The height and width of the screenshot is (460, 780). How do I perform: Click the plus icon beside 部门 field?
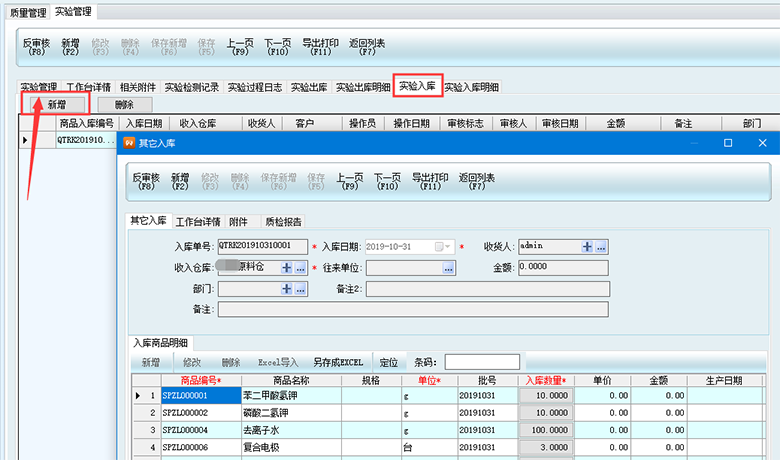(286, 288)
